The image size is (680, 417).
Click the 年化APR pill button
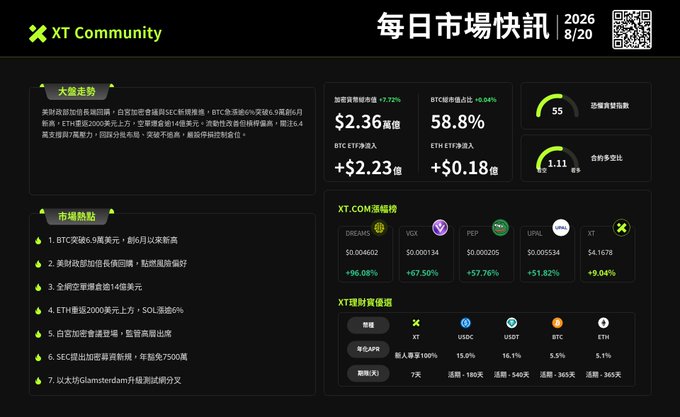[368, 349]
